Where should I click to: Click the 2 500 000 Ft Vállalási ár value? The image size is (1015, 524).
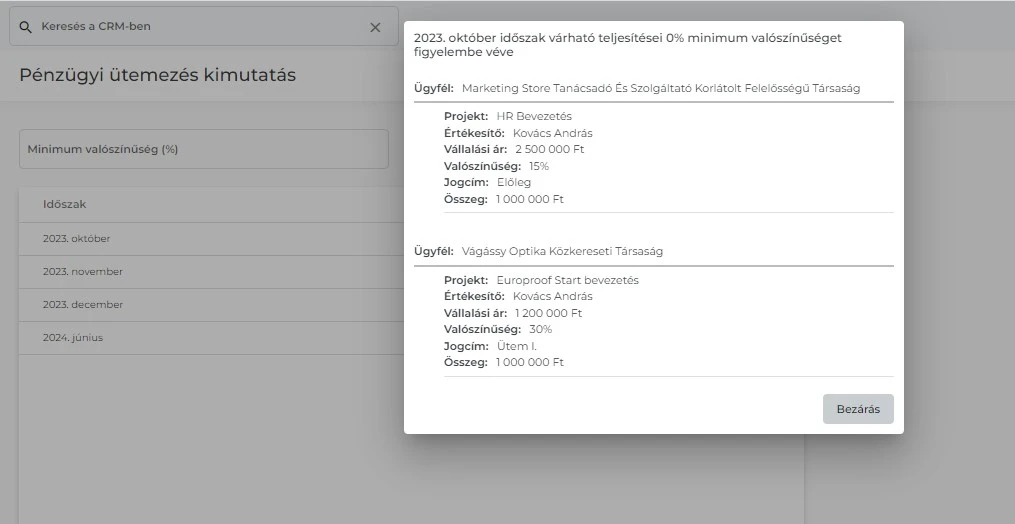coord(549,150)
